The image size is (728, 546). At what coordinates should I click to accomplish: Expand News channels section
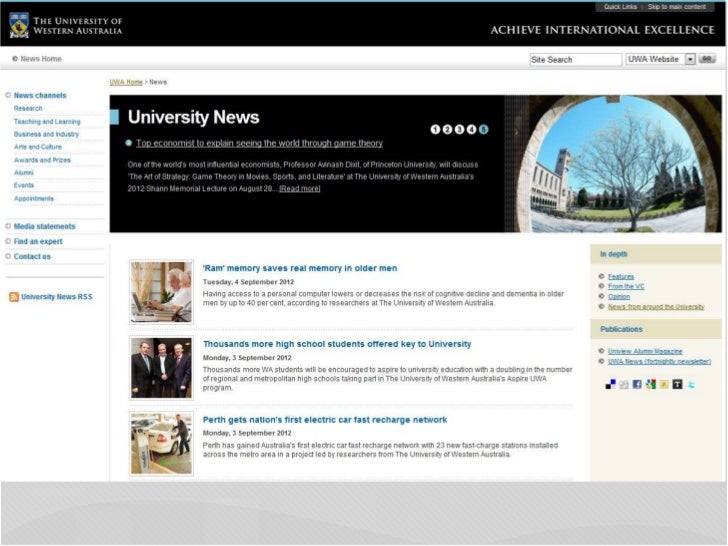[40, 95]
